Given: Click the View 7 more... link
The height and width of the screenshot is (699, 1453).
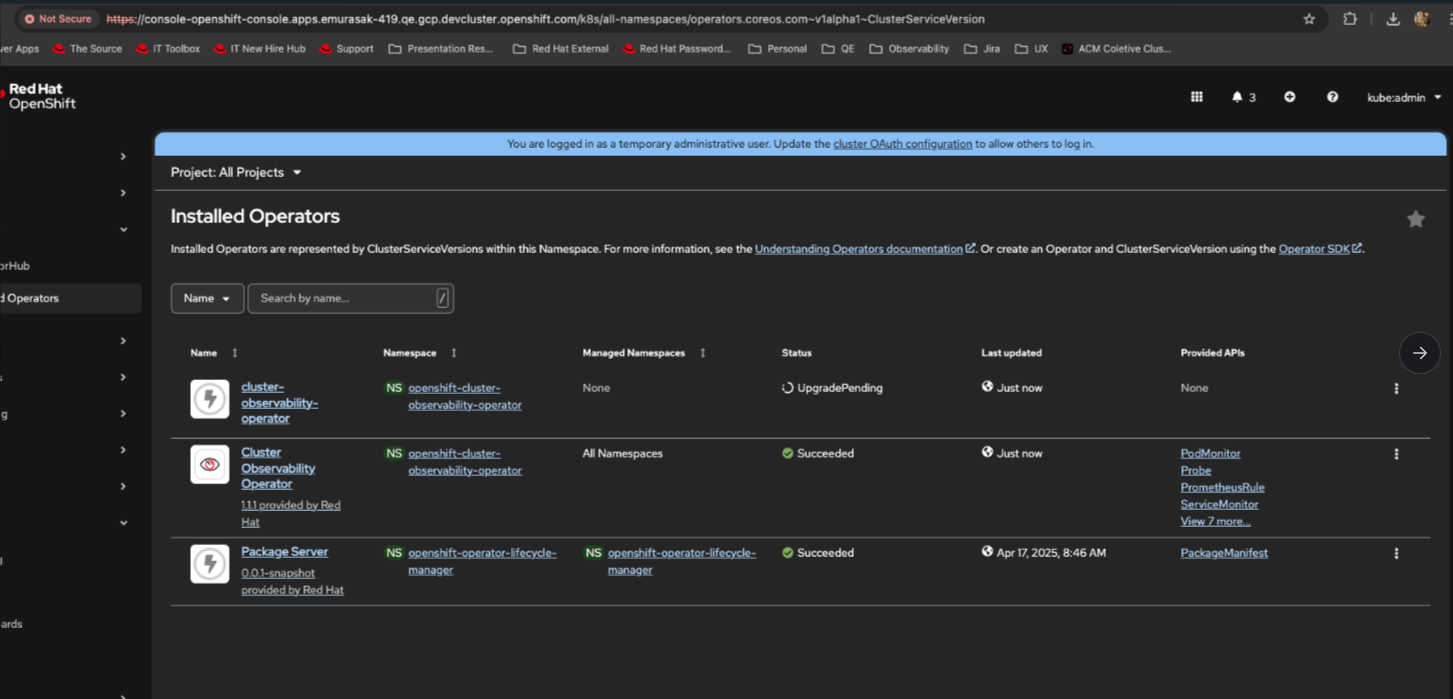Looking at the screenshot, I should click(1215, 522).
